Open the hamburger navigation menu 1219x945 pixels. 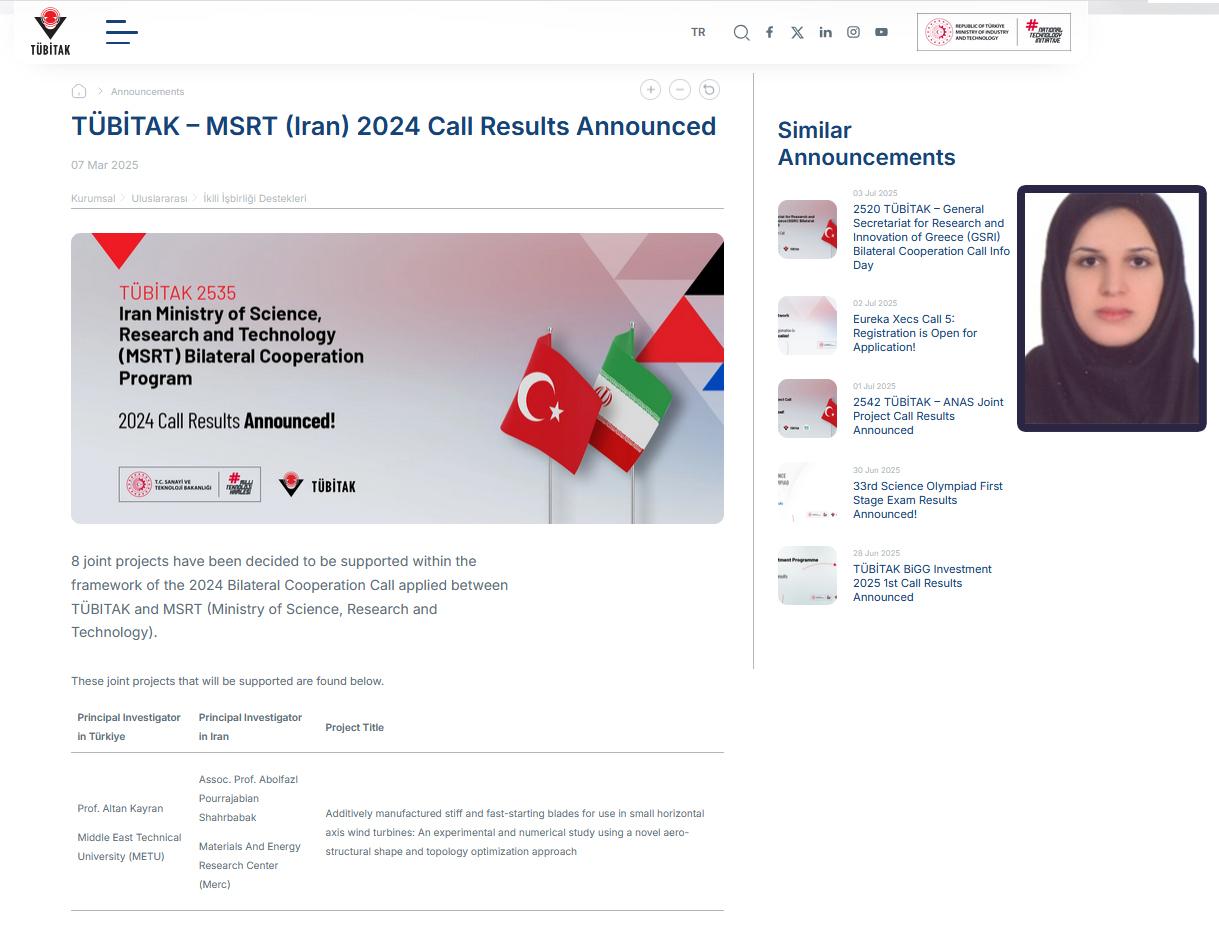121,32
